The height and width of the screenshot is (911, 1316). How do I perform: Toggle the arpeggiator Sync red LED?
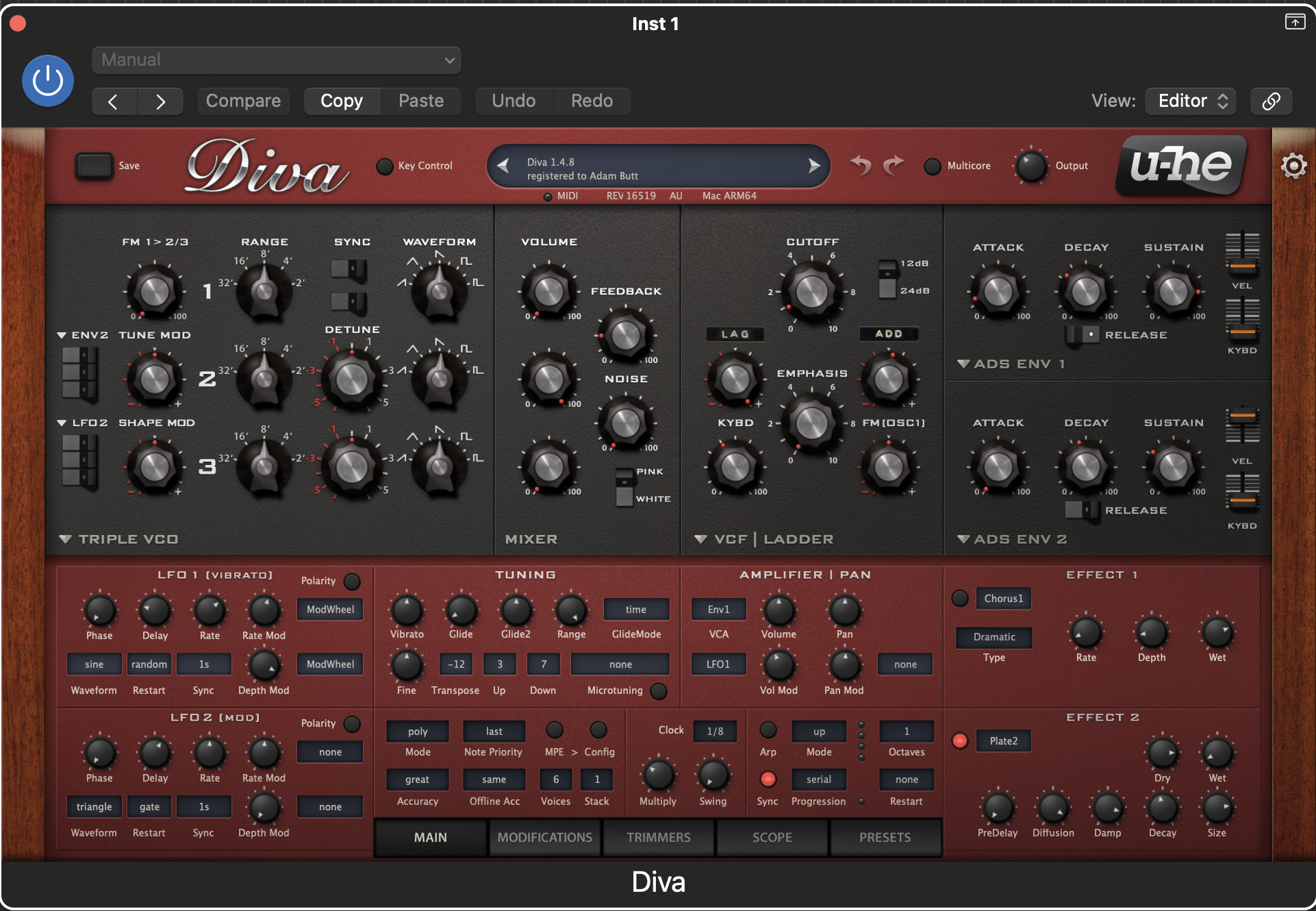pyautogui.click(x=768, y=779)
